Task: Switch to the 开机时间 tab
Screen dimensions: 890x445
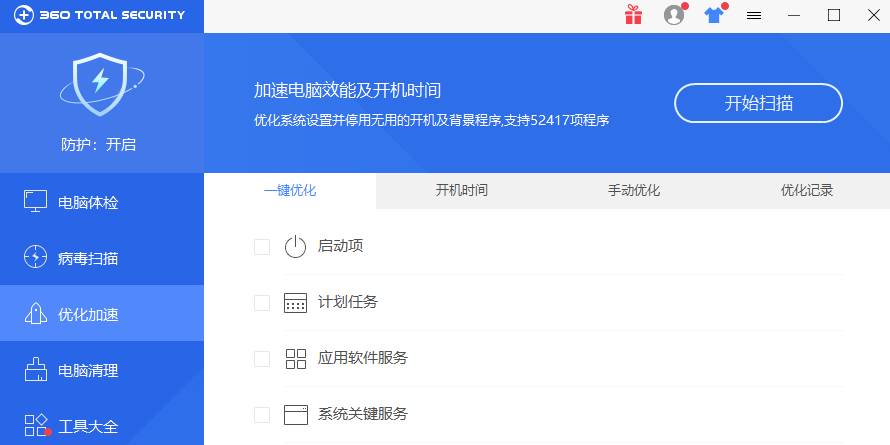Action: (x=462, y=190)
